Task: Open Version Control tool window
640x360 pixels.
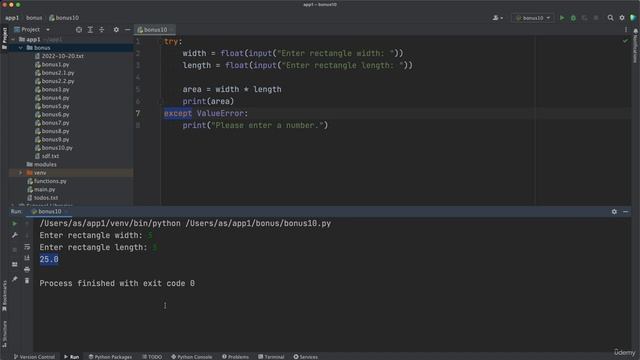Action: [34, 357]
